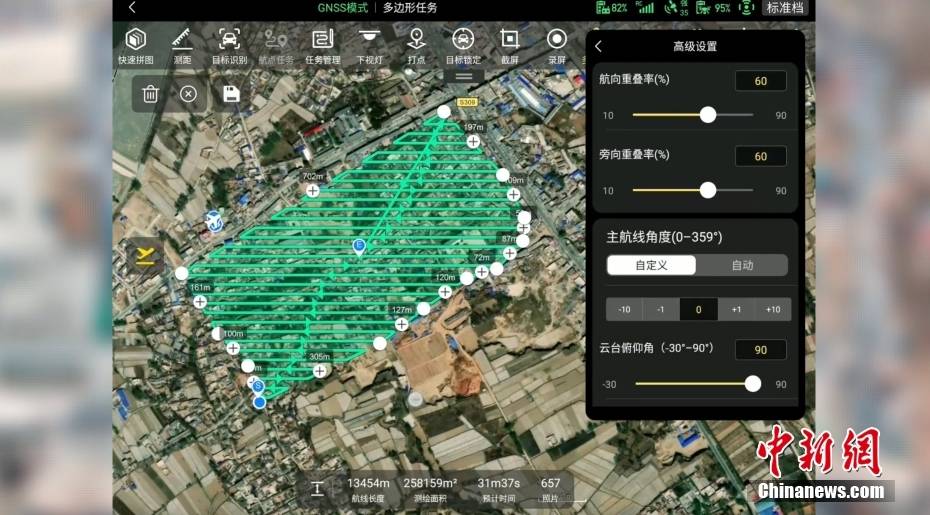Click the remote controller signal icon
The image size is (930, 515).
tap(644, 8)
